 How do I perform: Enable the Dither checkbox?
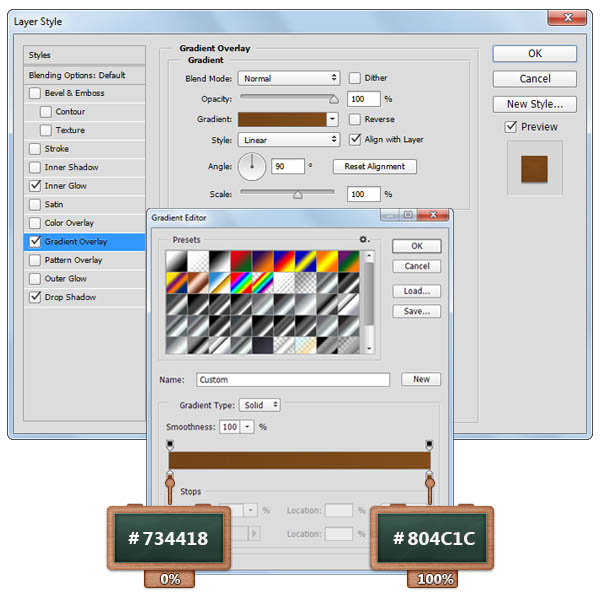(355, 78)
